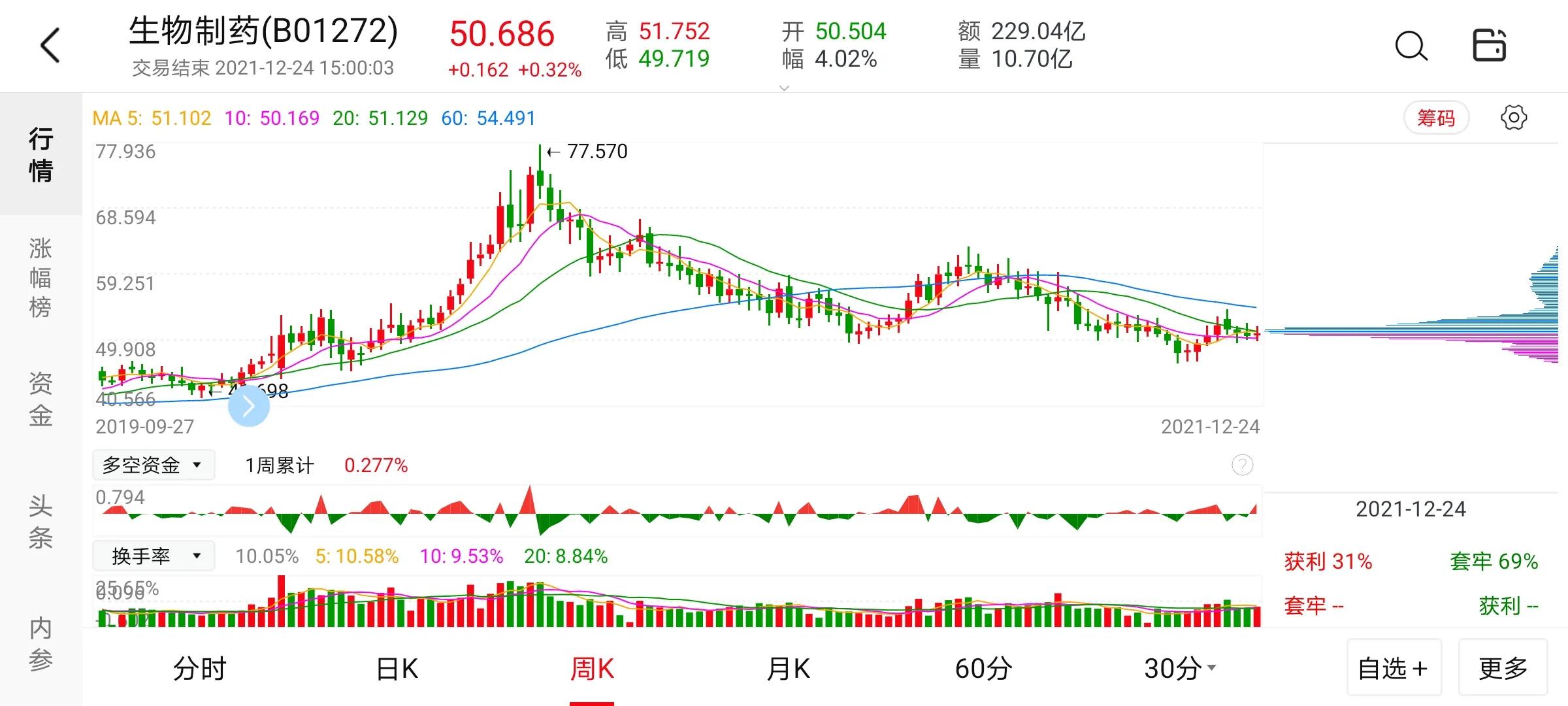Image resolution: width=1568 pixels, height=706 pixels.
Task: Select 行情 in the left sidebar
Action: coord(41,154)
